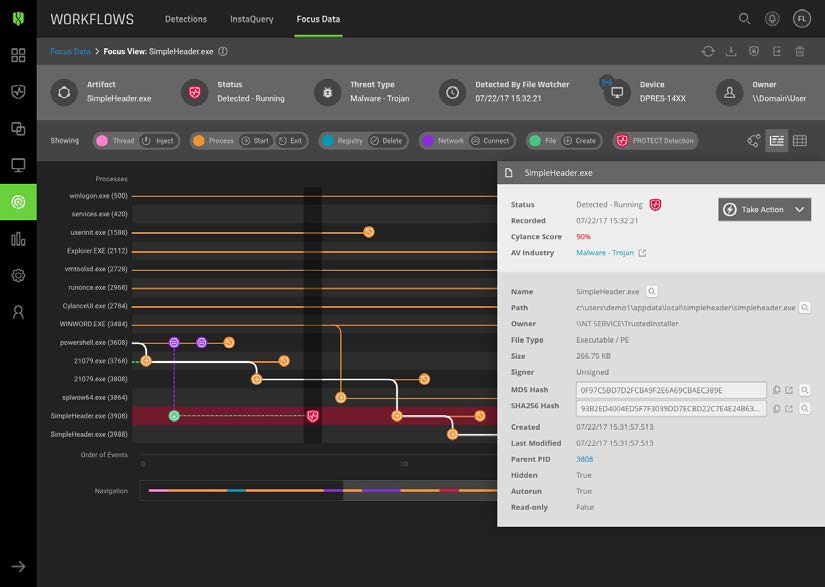Copy the MD5 hash
825x587 pixels.
click(x=777, y=390)
